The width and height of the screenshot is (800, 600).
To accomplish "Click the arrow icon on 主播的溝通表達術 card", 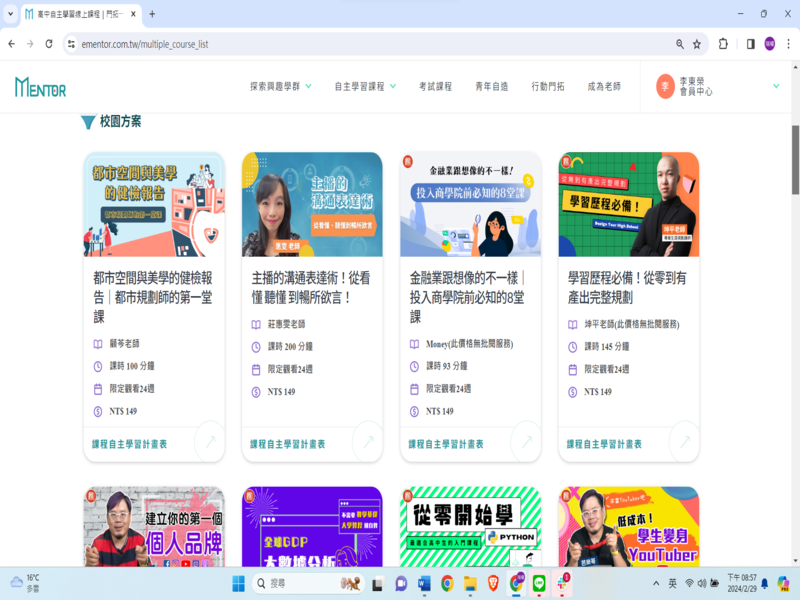I will (x=367, y=441).
